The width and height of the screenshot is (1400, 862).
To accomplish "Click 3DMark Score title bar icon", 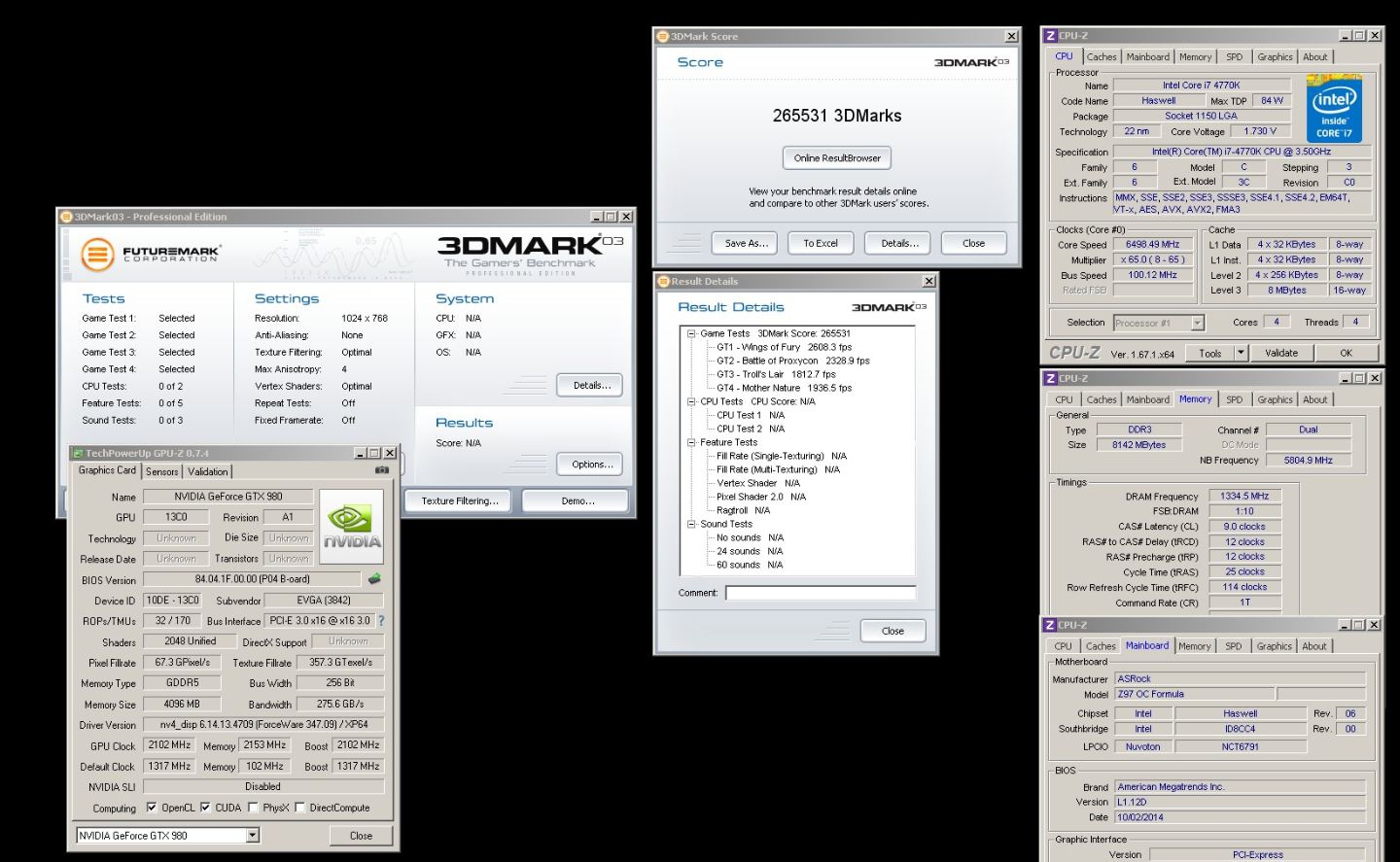I will coord(663,36).
